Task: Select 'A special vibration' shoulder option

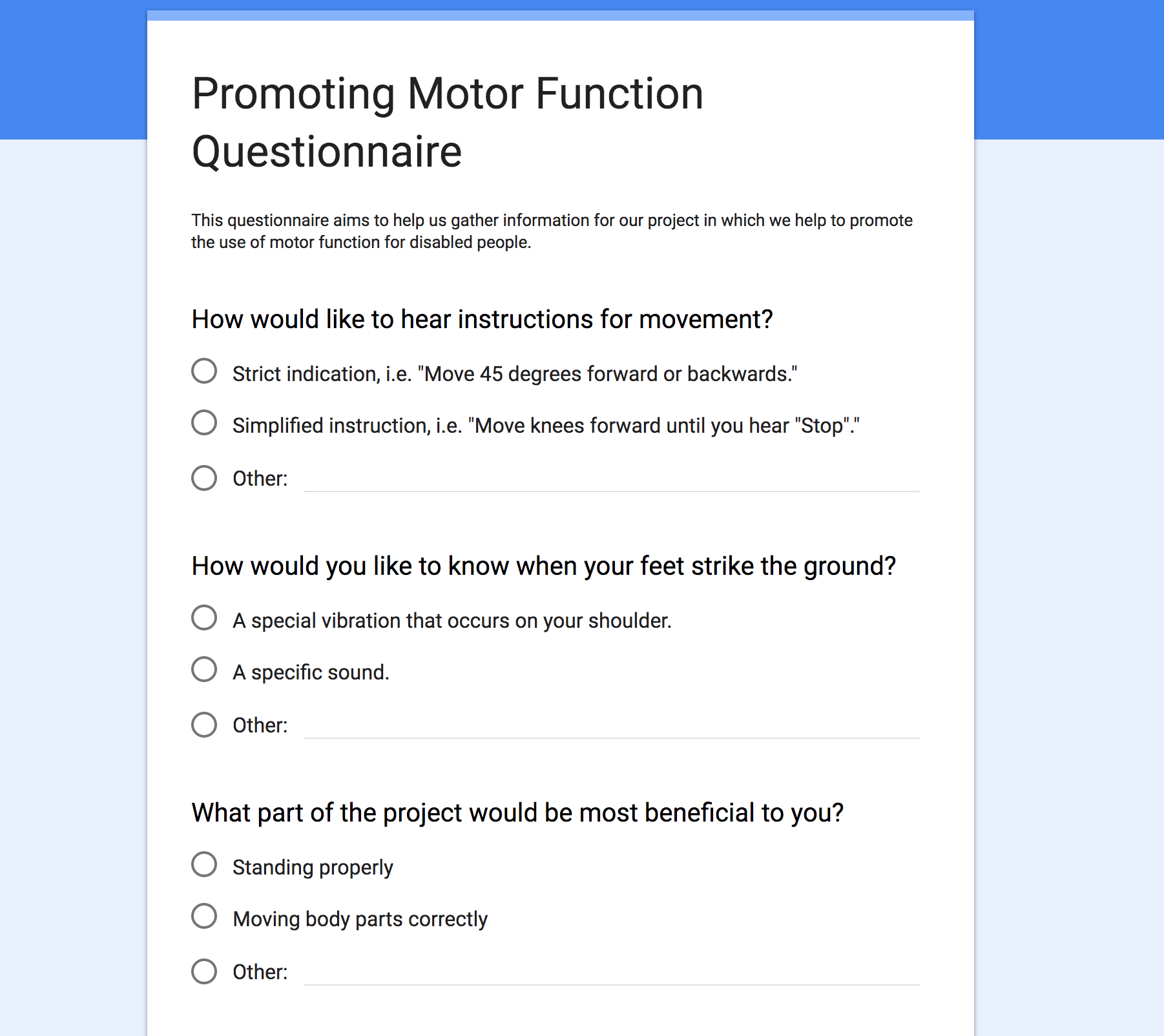Action: pos(204,618)
